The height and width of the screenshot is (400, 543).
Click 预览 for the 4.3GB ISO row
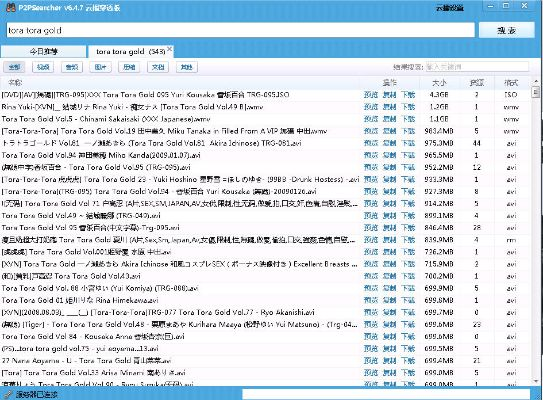(371, 95)
